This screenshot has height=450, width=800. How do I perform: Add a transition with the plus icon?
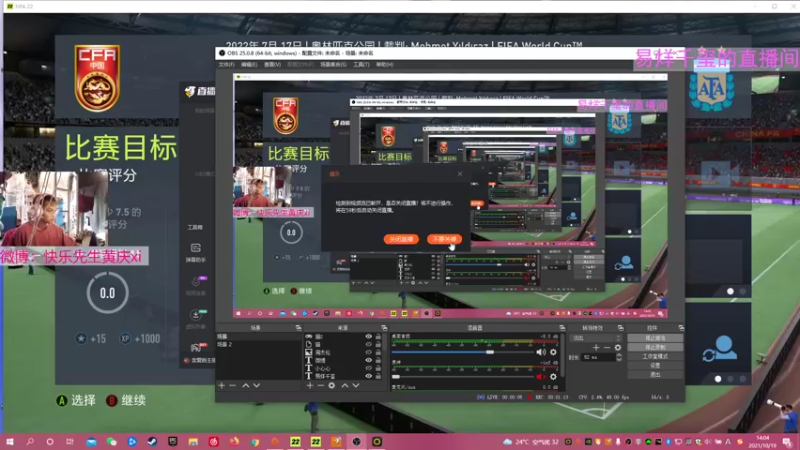coord(596,347)
